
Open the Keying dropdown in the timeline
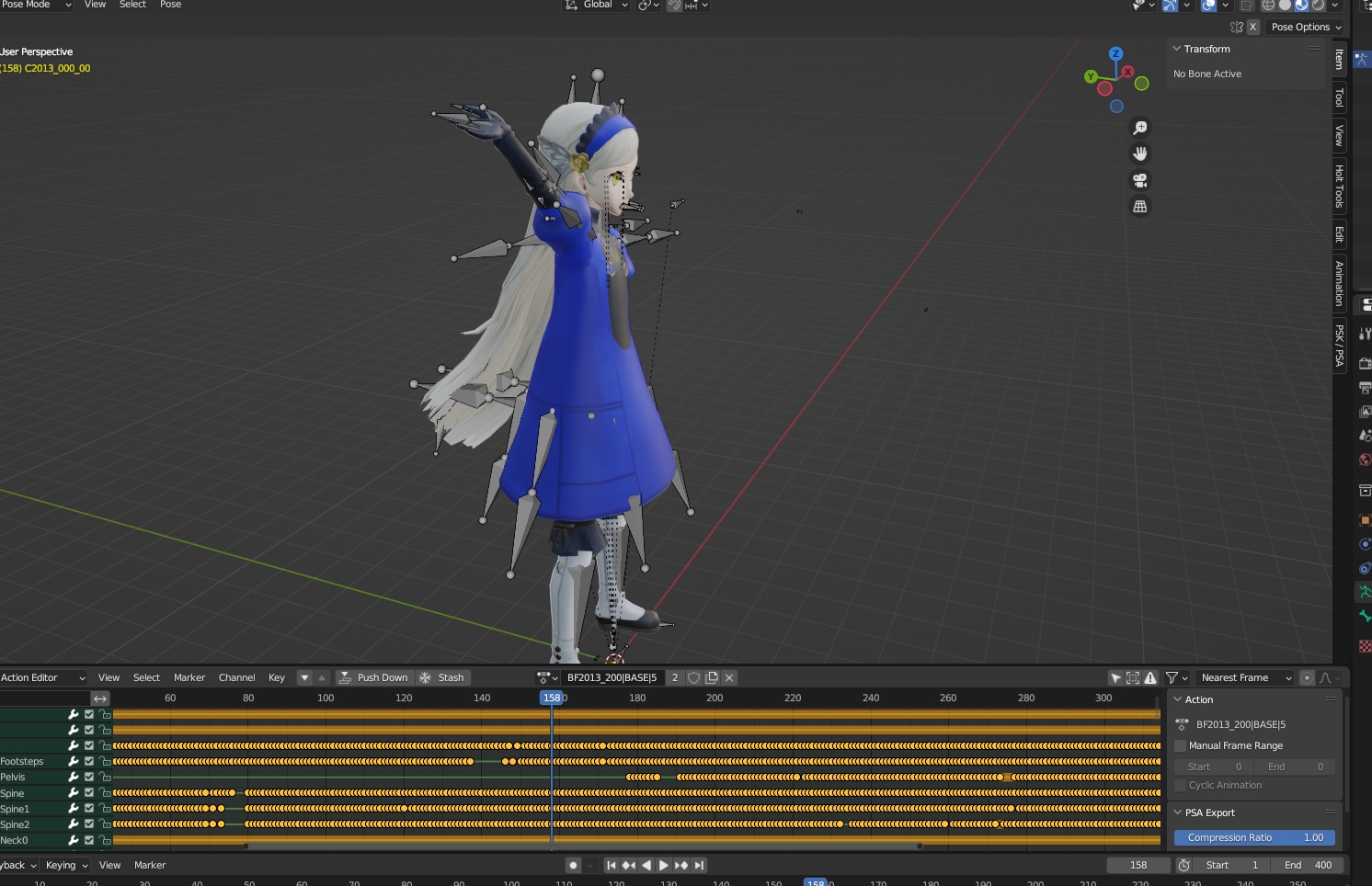click(x=66, y=865)
